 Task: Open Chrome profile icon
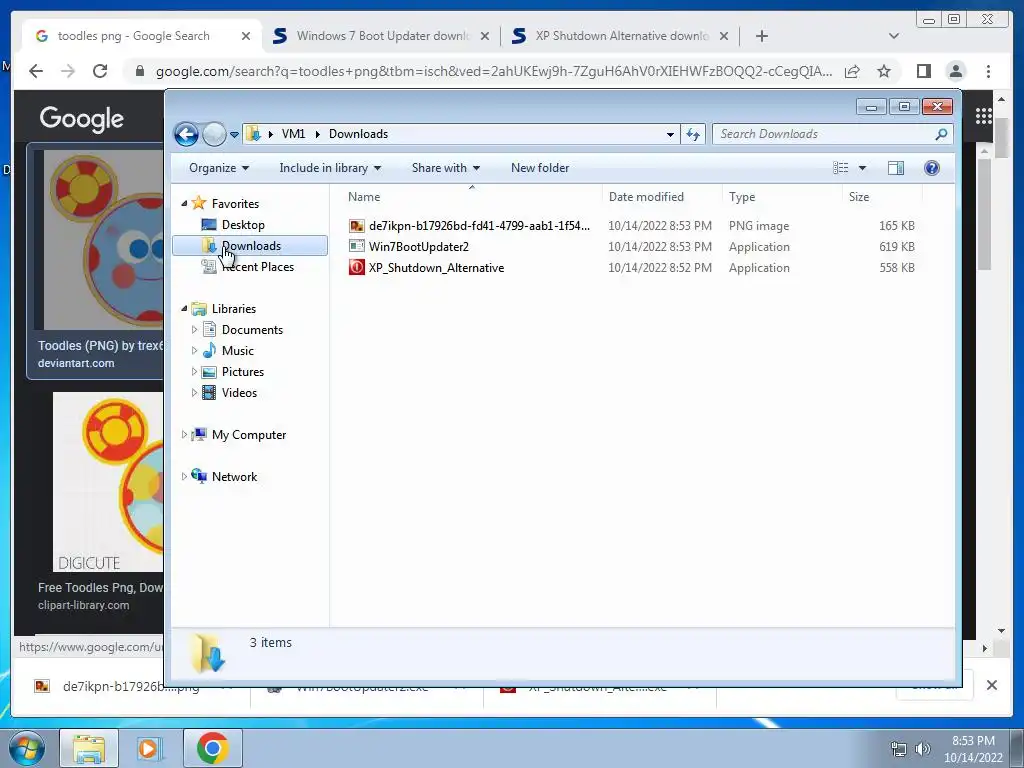coord(956,71)
